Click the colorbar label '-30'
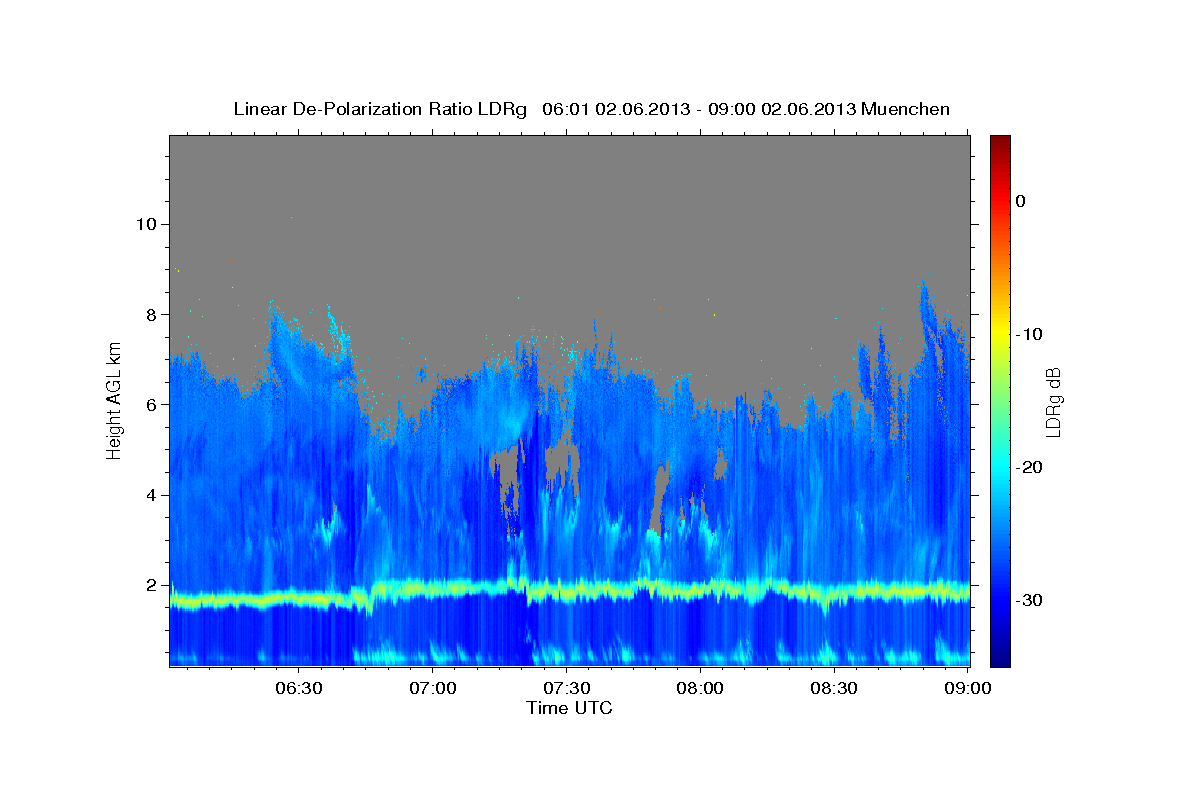The width and height of the screenshot is (1200, 800). (x=1030, y=600)
